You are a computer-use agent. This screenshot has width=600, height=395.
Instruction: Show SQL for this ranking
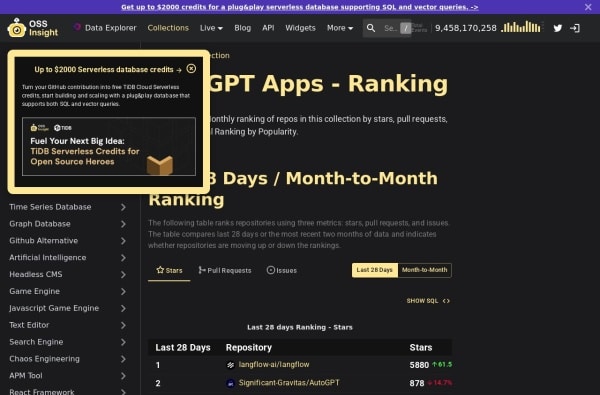pyautogui.click(x=428, y=301)
